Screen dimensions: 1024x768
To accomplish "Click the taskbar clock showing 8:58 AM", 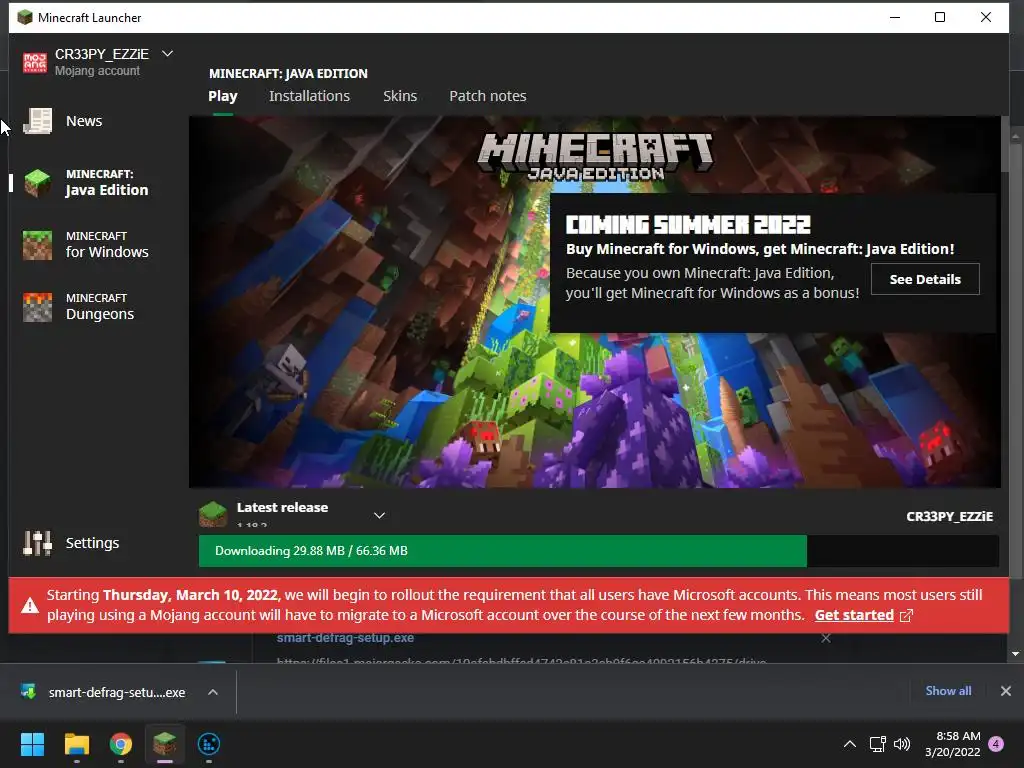I will (x=953, y=744).
